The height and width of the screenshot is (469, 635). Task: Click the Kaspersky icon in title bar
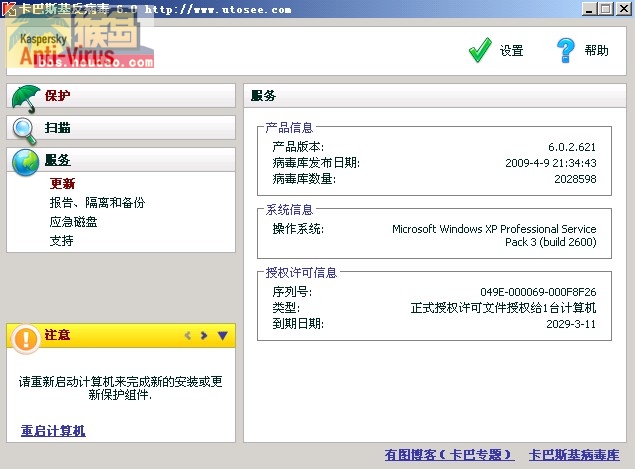(9, 9)
